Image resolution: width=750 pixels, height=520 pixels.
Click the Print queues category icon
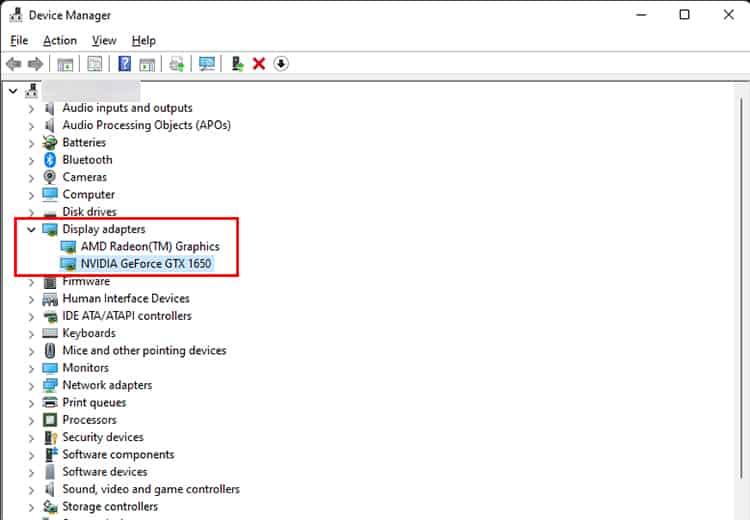tap(50, 402)
